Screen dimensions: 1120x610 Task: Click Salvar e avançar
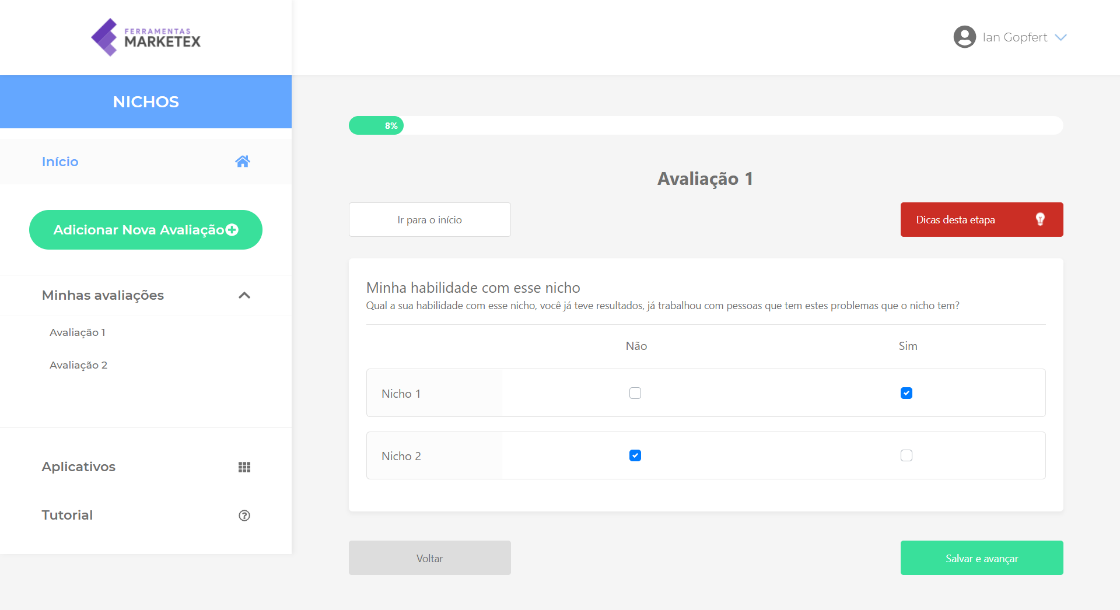[x=981, y=558]
